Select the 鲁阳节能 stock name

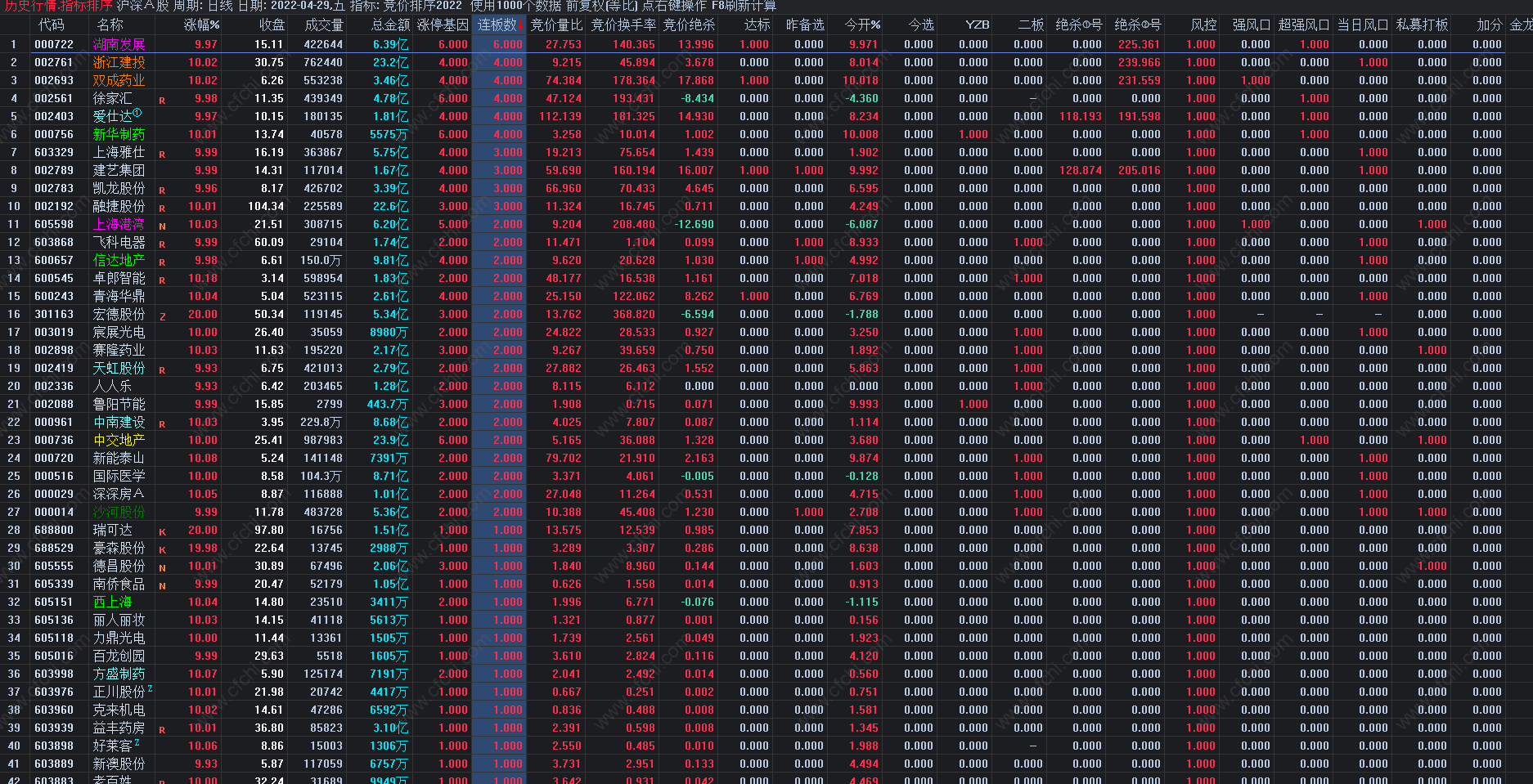[x=119, y=404]
